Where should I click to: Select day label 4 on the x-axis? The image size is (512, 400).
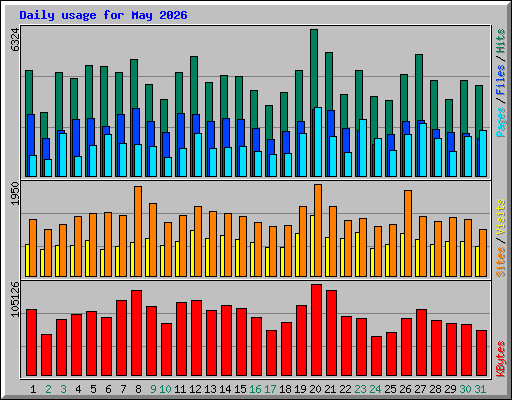[78, 389]
